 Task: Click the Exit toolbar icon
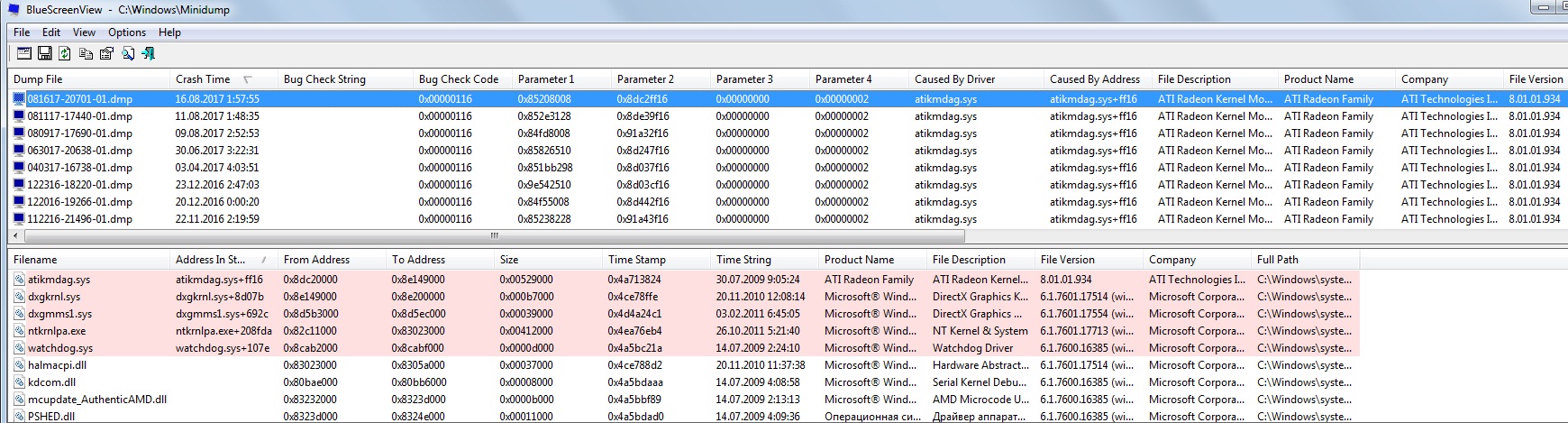pos(149,54)
